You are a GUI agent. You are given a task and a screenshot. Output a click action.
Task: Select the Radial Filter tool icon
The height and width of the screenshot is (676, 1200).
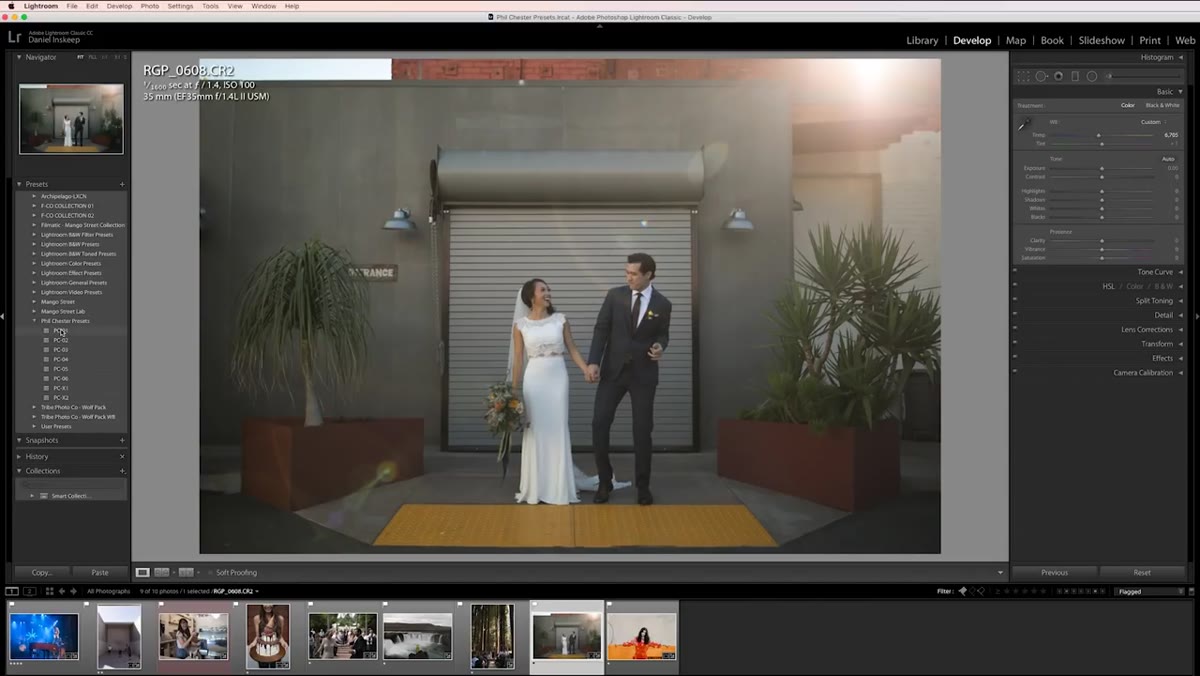[1091, 76]
